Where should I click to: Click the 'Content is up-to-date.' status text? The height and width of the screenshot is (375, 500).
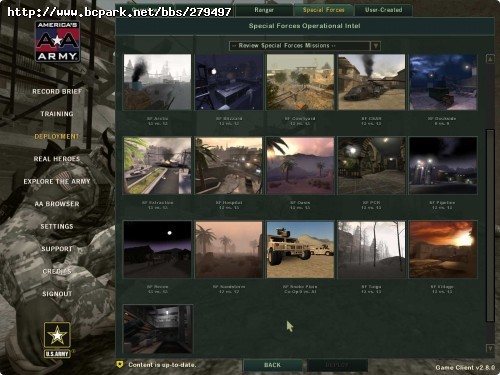162,365
